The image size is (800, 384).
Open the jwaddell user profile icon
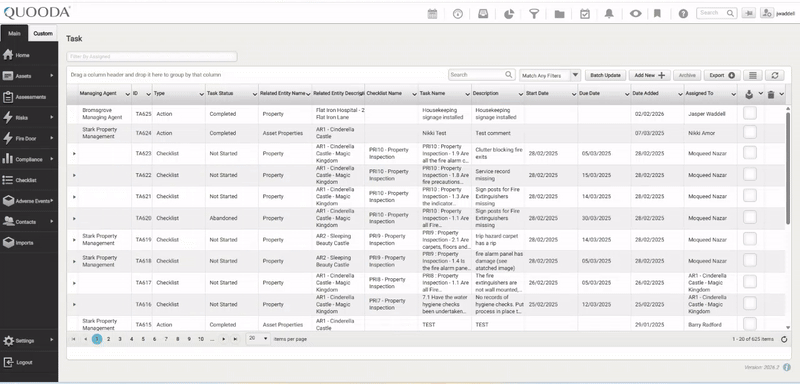(x=766, y=13)
